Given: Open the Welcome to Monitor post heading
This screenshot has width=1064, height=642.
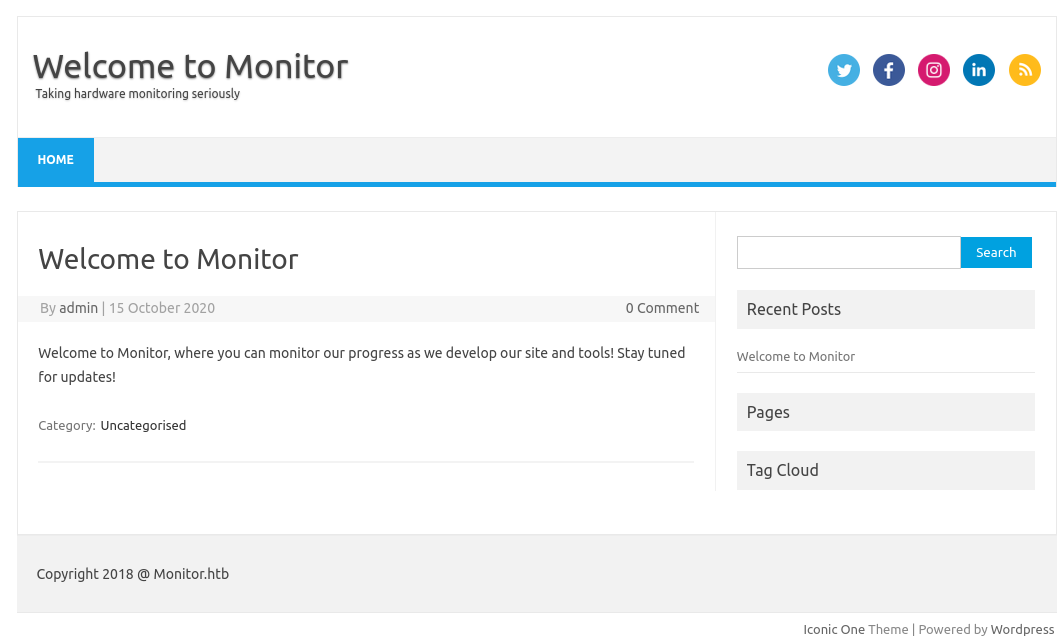Looking at the screenshot, I should (x=168, y=259).
